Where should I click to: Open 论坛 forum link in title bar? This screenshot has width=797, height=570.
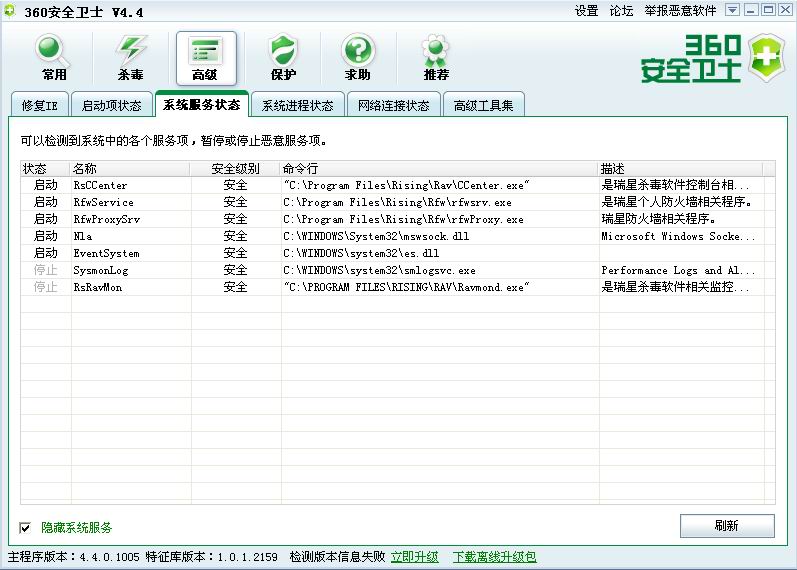tap(621, 11)
